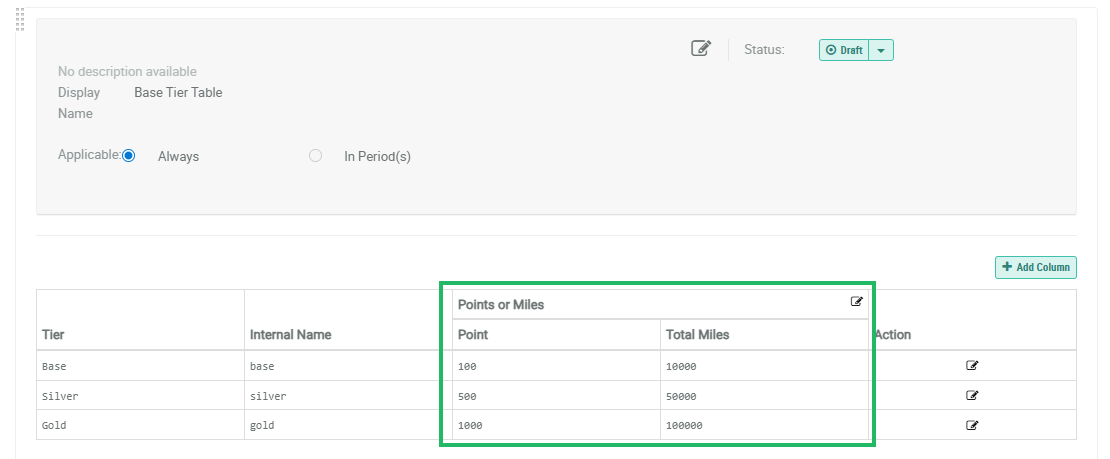Click the Gold Total Miles value 100000
Screen dimensions: 1110x459
tap(685, 425)
